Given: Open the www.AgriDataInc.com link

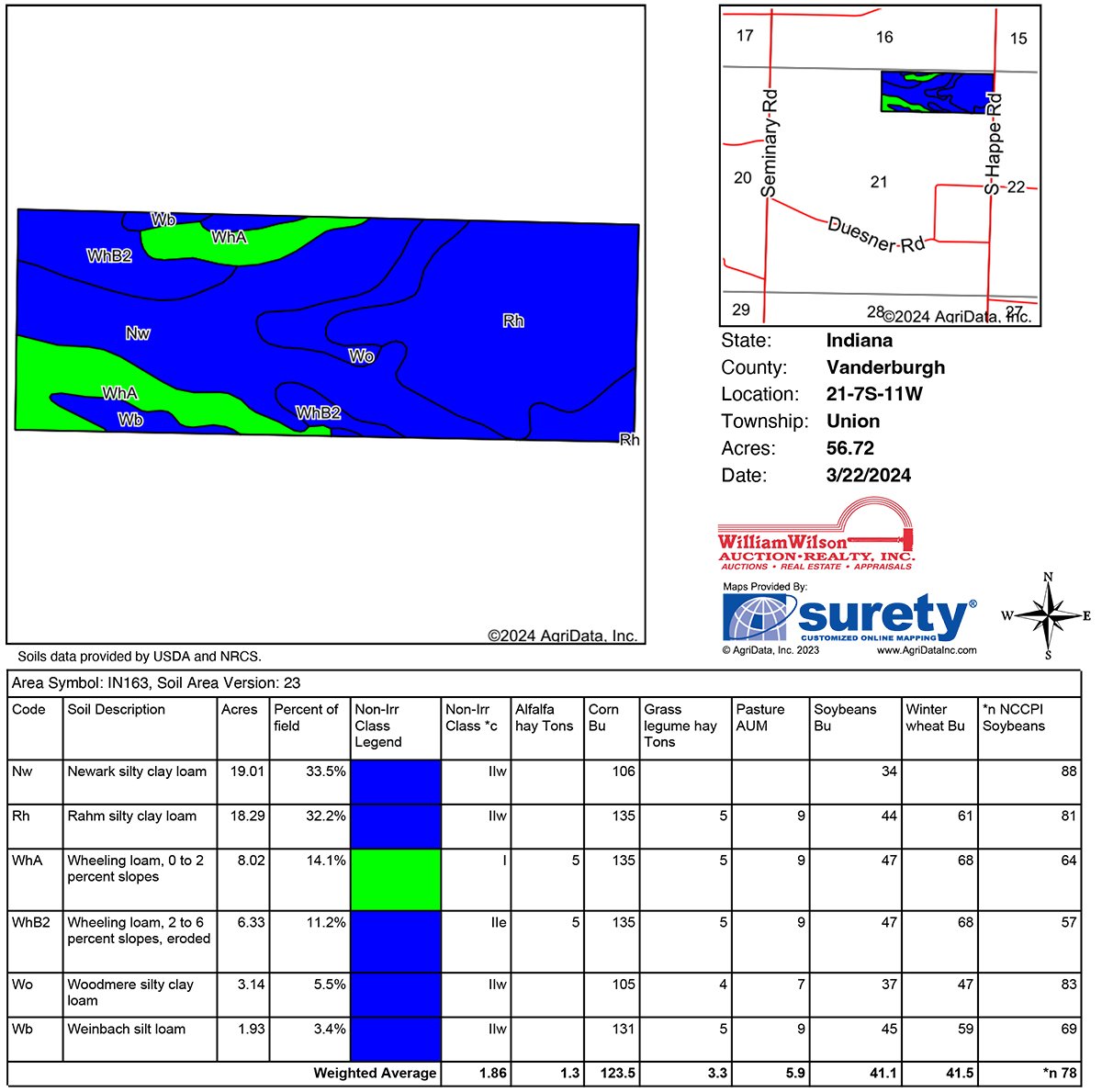Looking at the screenshot, I should 927,650.
